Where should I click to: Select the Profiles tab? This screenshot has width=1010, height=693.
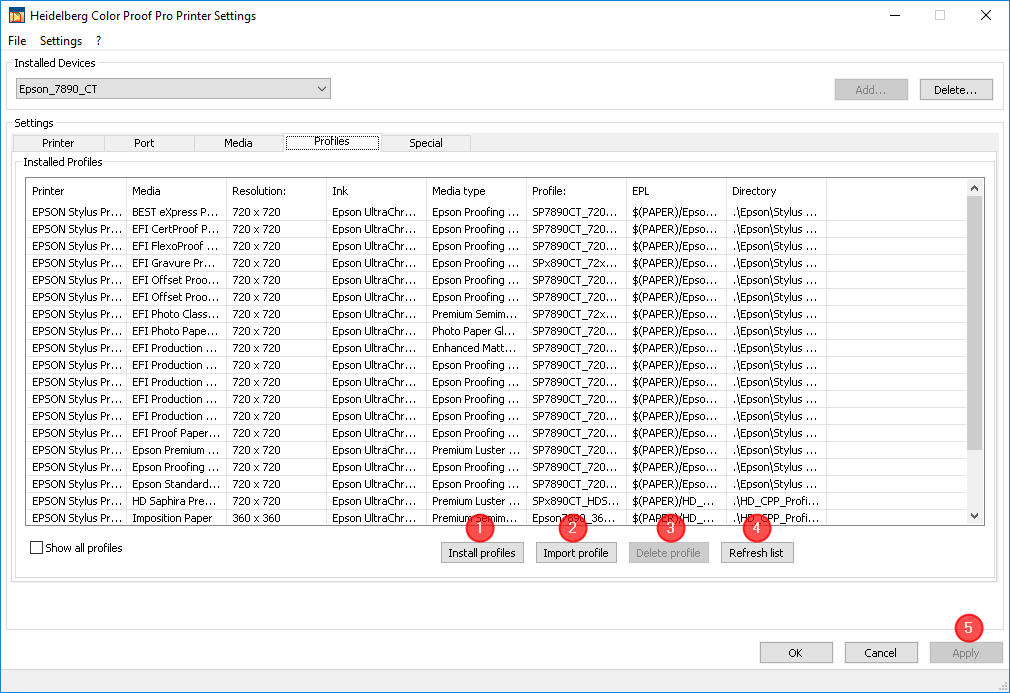332,142
